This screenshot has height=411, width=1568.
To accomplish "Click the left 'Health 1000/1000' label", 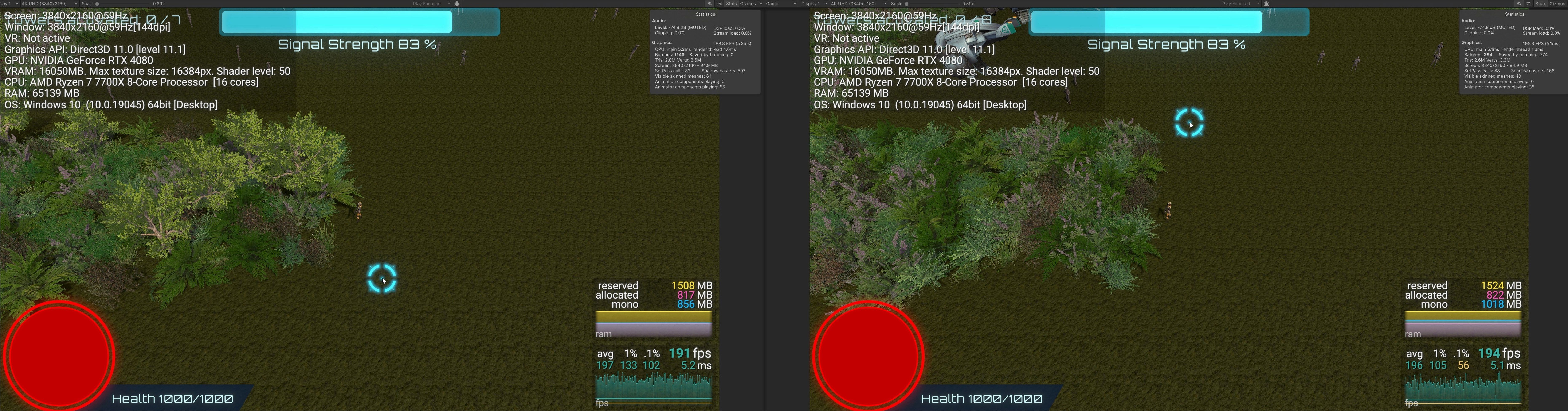I will pyautogui.click(x=172, y=399).
